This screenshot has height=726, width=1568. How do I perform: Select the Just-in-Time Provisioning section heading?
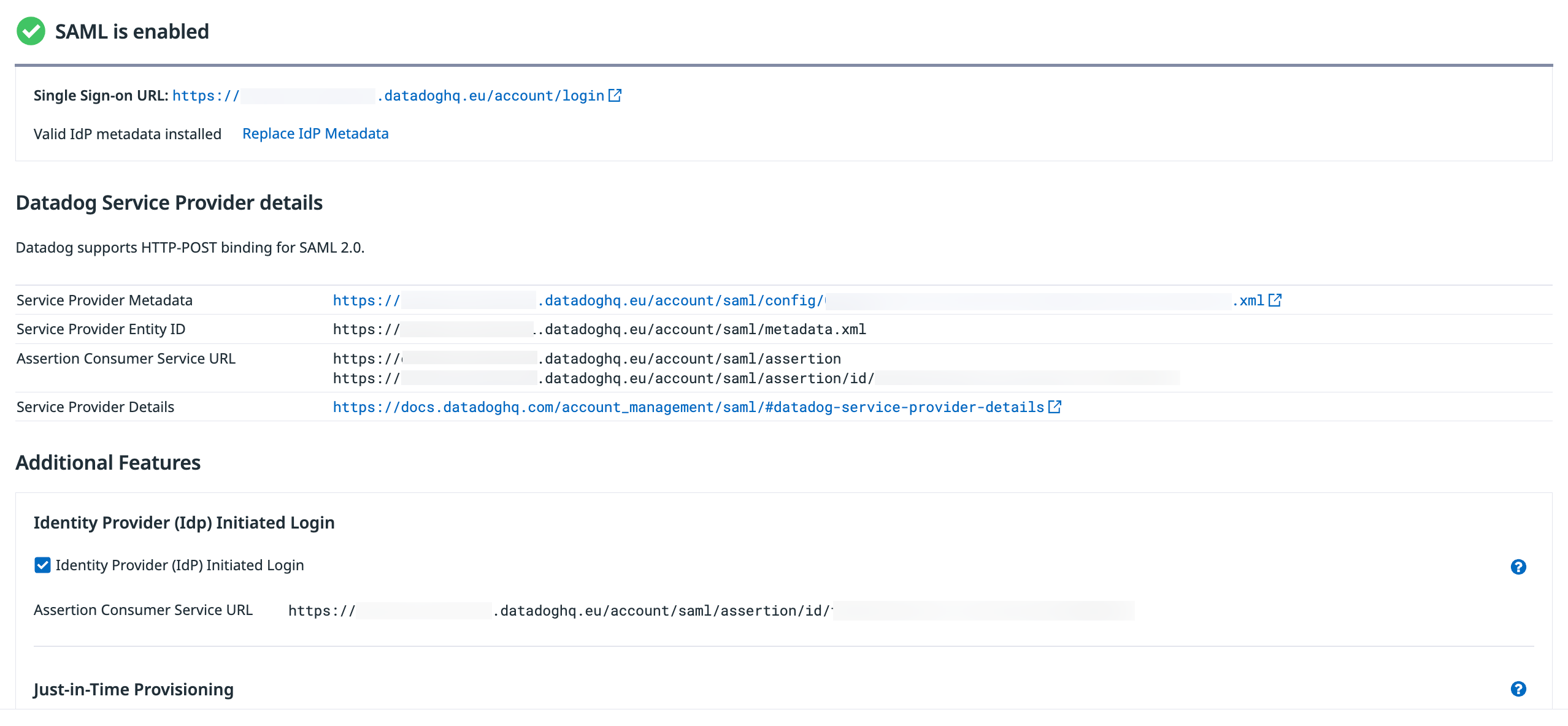click(133, 689)
